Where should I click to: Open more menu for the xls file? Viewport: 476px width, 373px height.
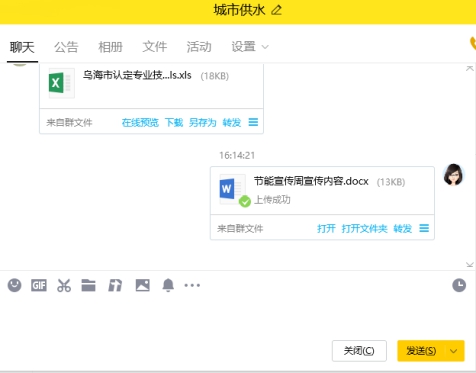coord(253,122)
